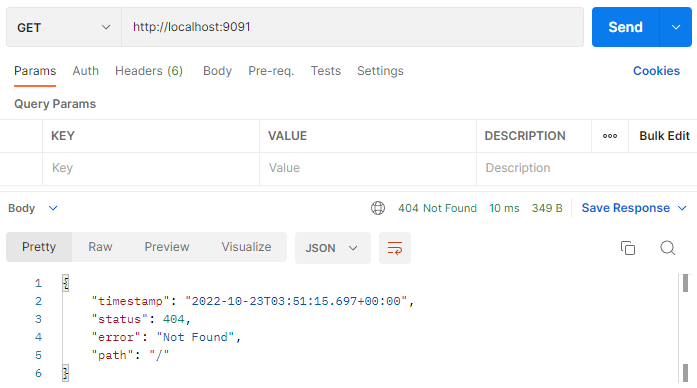This screenshot has width=697, height=388.
Task: Open the Cookies link
Action: pos(657,71)
